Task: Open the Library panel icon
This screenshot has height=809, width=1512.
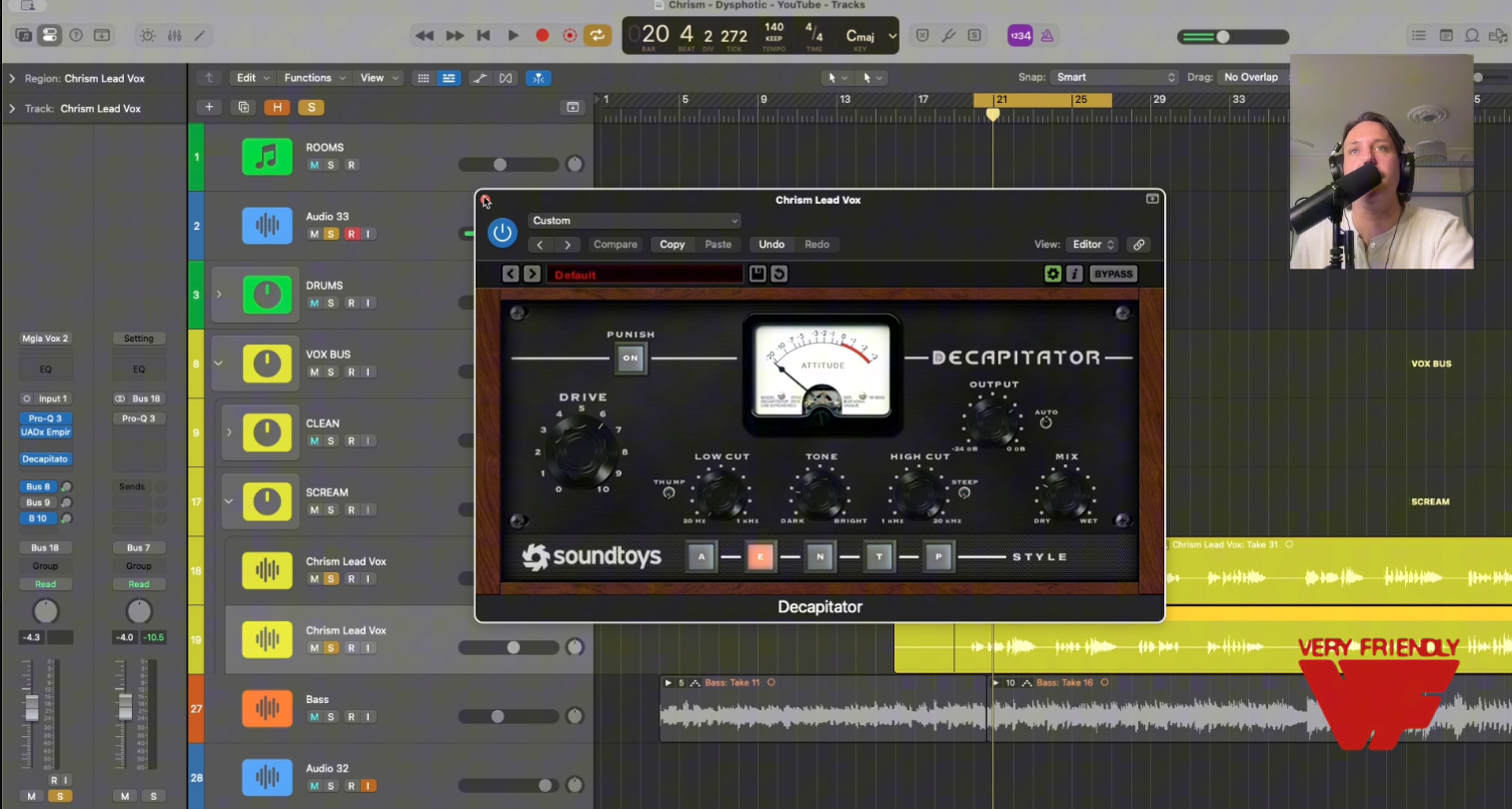Action: 23,35
